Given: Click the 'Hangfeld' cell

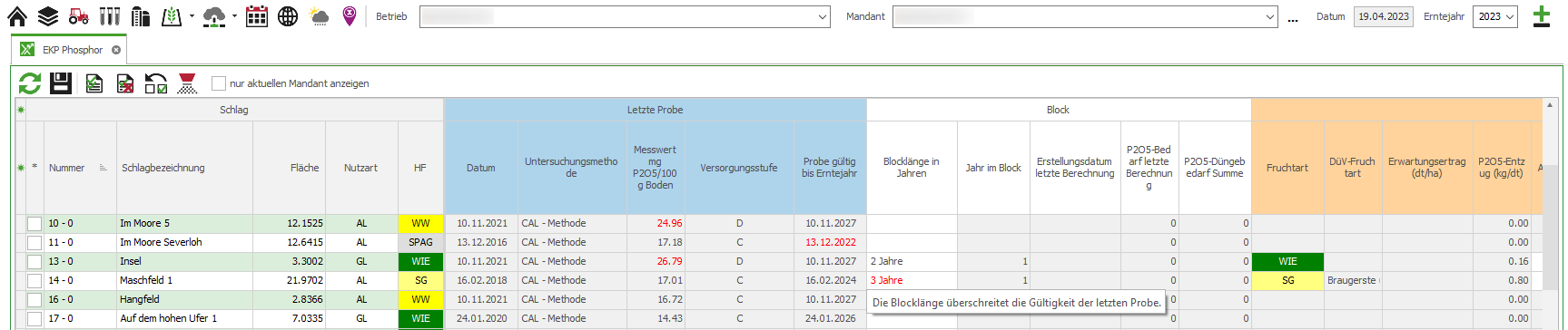Looking at the screenshot, I should (185, 300).
